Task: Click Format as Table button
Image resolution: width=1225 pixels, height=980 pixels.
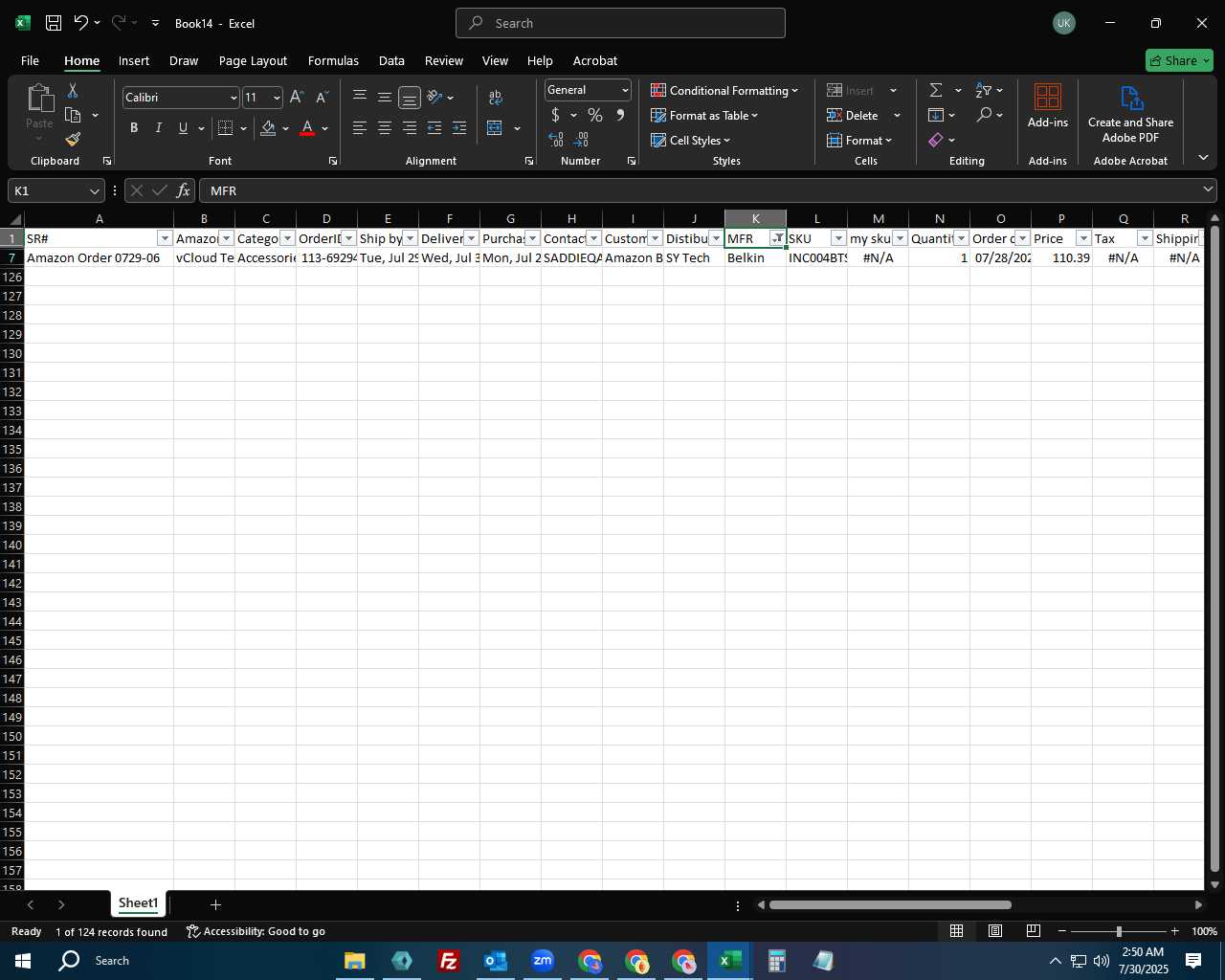Action: [704, 115]
